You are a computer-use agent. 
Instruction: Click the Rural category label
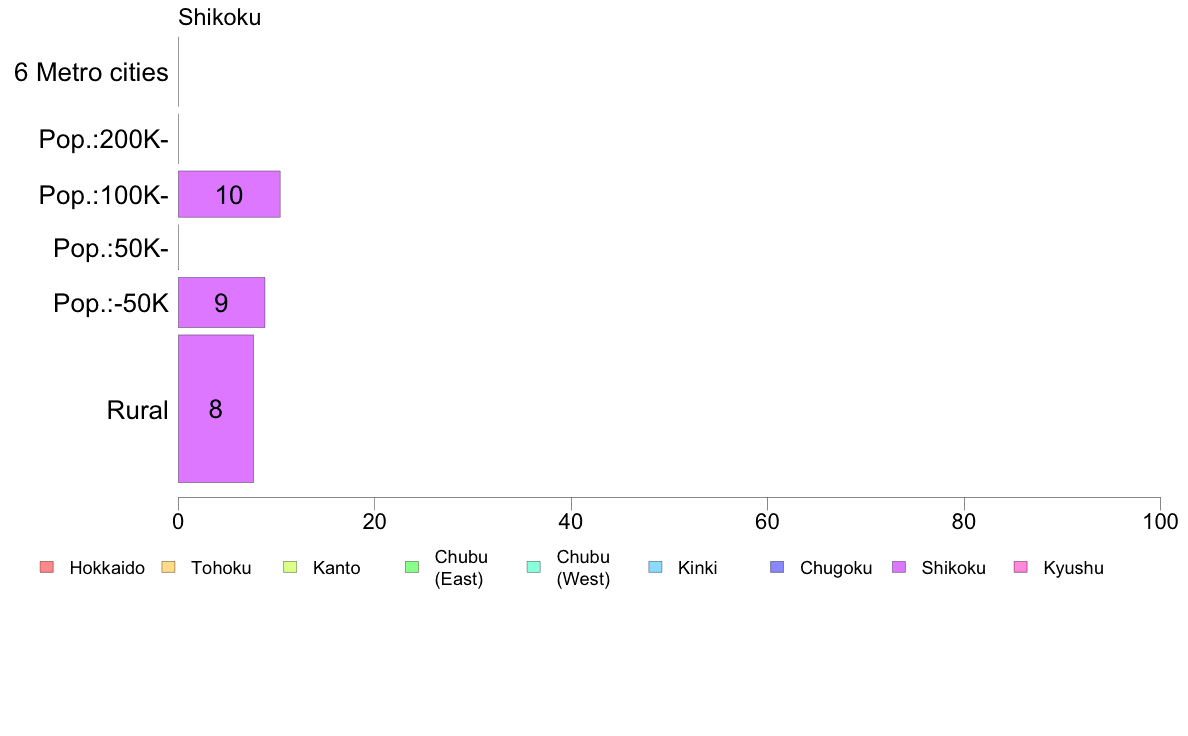point(137,410)
